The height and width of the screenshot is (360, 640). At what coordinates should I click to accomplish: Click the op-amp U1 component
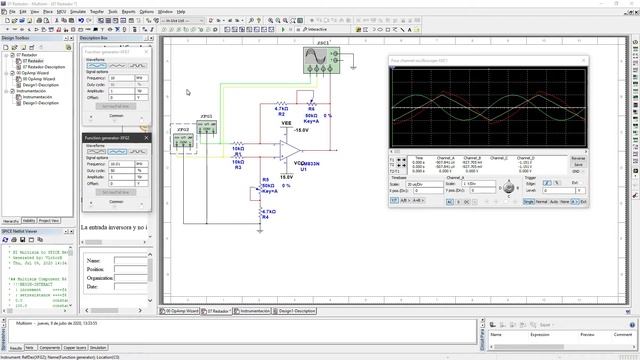tap(289, 150)
